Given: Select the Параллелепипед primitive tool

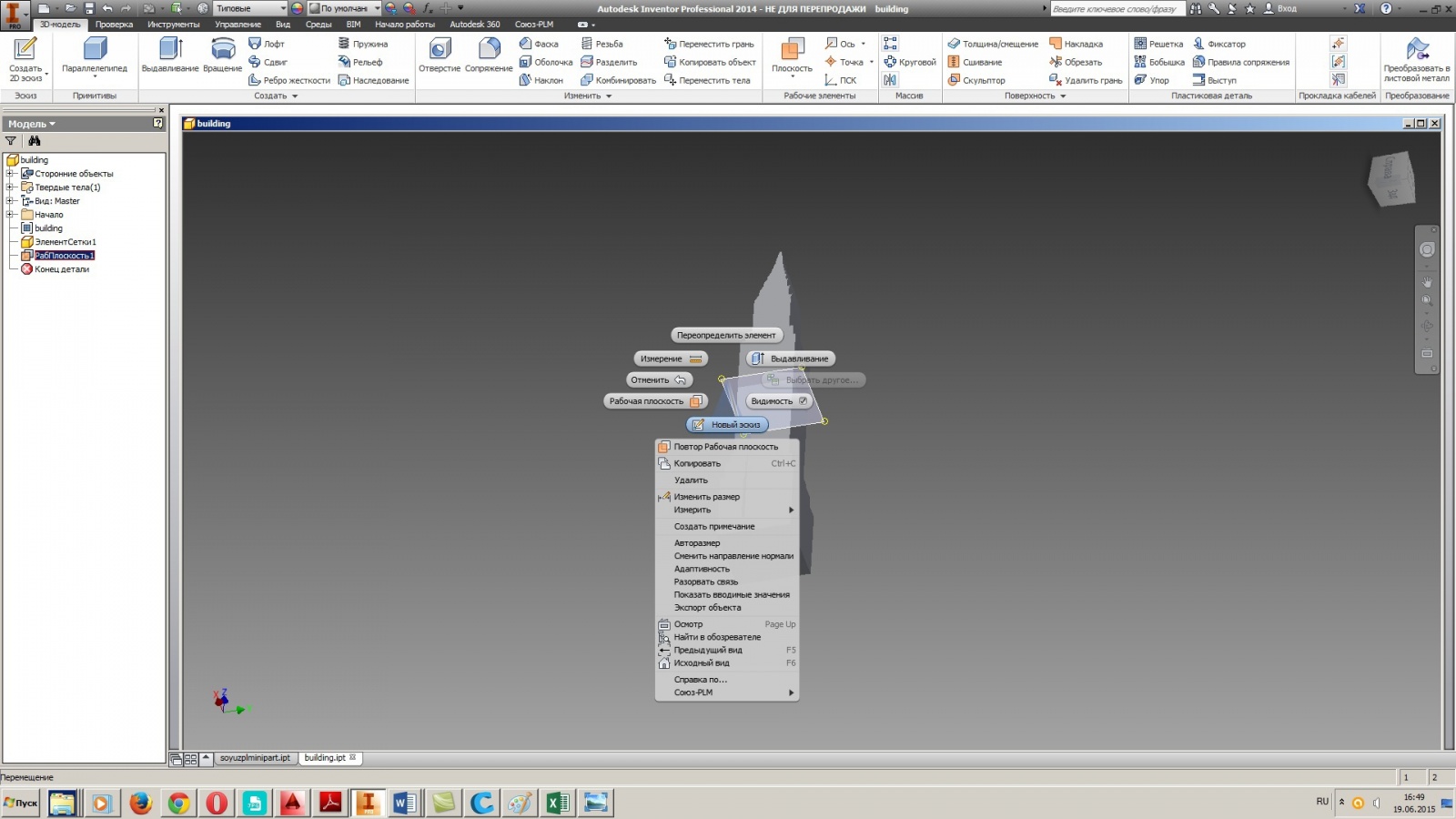Looking at the screenshot, I should click(x=95, y=58).
